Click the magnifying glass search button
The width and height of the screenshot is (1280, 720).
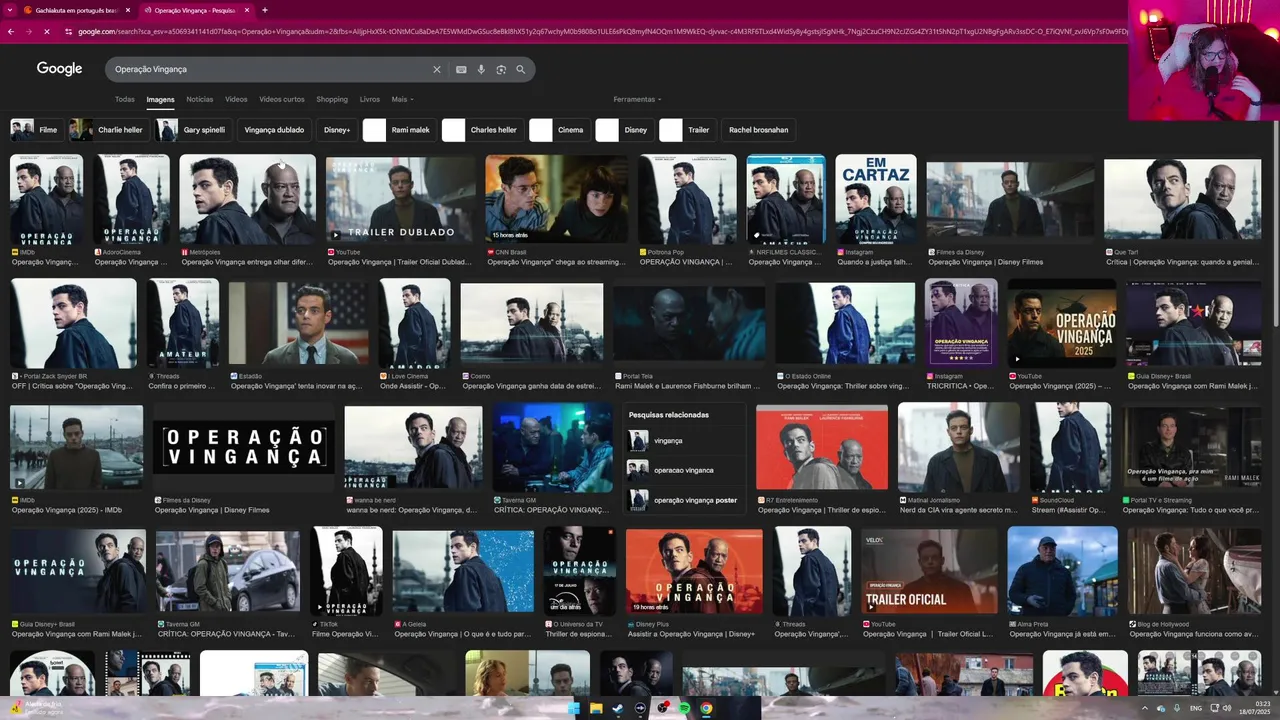521,70
